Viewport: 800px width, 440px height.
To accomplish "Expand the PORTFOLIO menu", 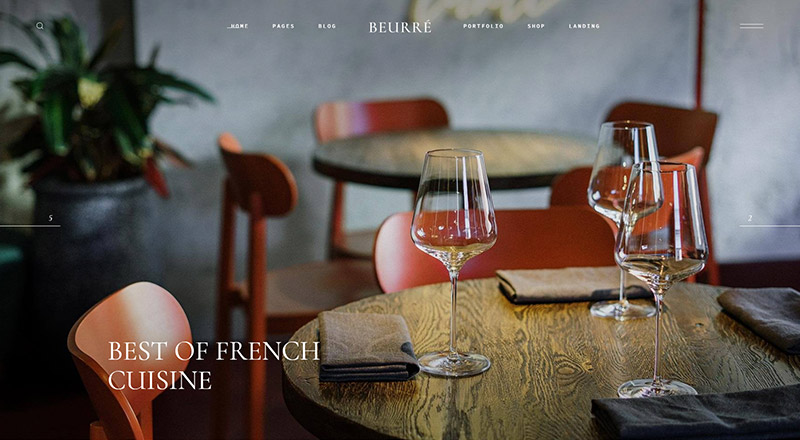I will pos(483,26).
